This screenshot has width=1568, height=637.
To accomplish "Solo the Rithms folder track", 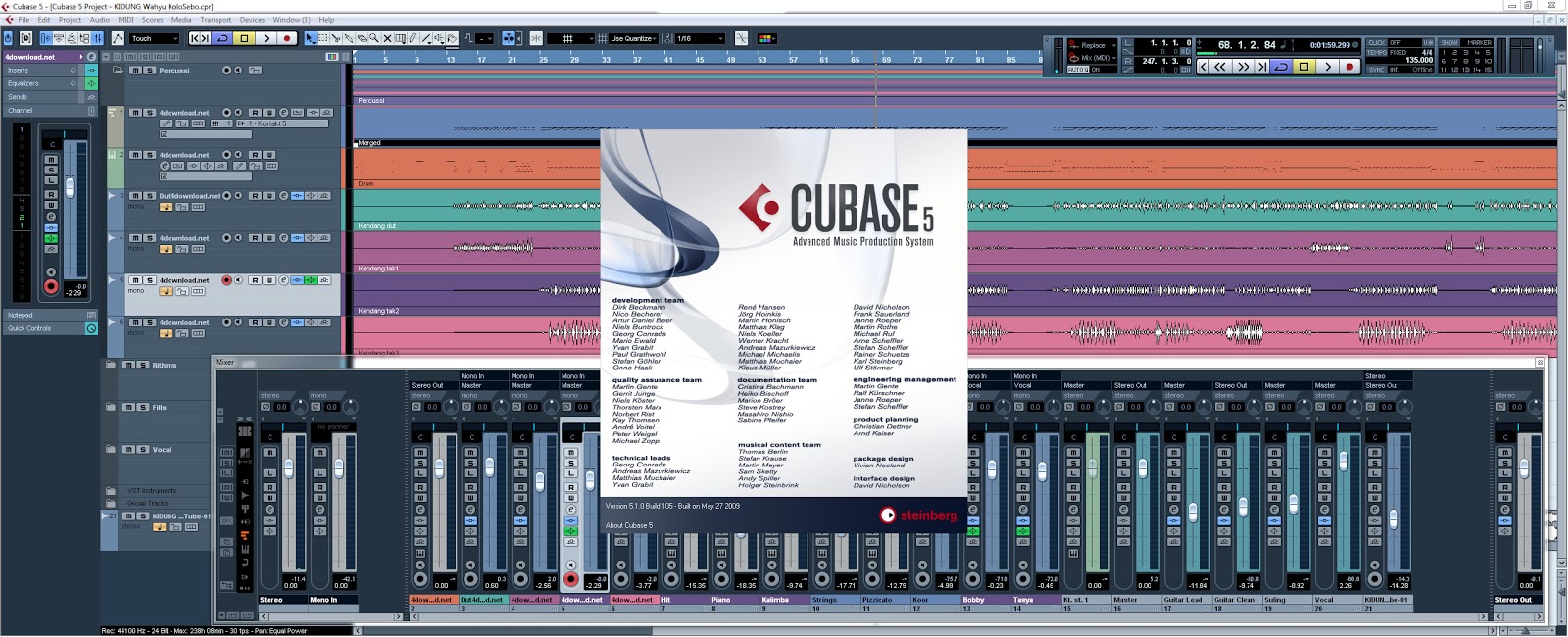I will [x=142, y=365].
